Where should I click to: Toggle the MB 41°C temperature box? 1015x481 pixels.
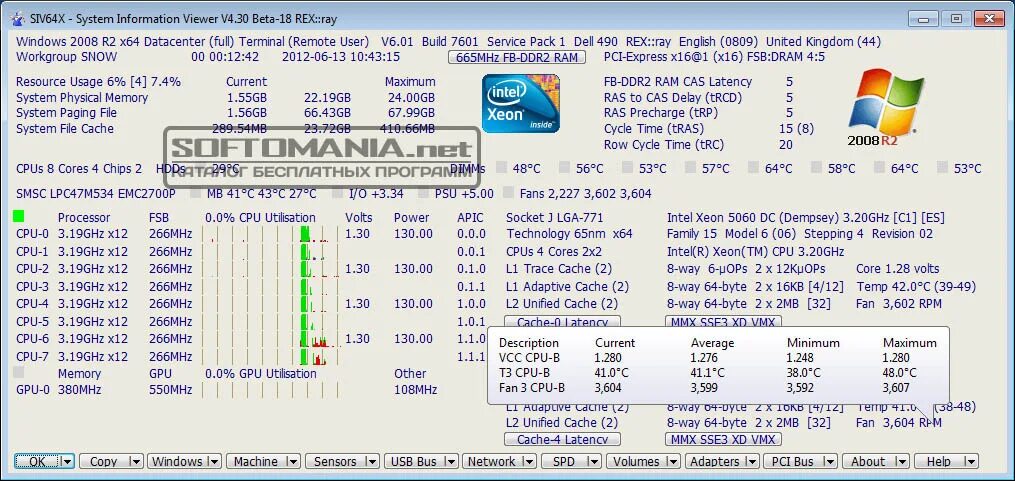pyautogui.click(x=195, y=193)
